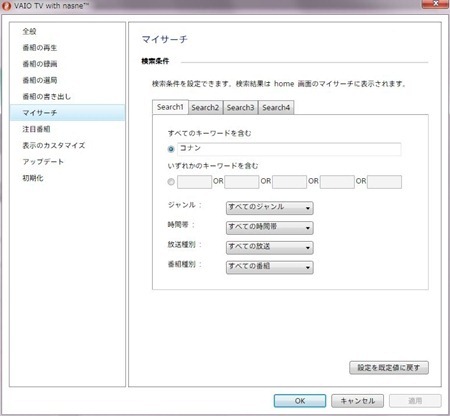The image size is (450, 416).
Task: Switch to the Search3 tab
Action: pyautogui.click(x=240, y=108)
